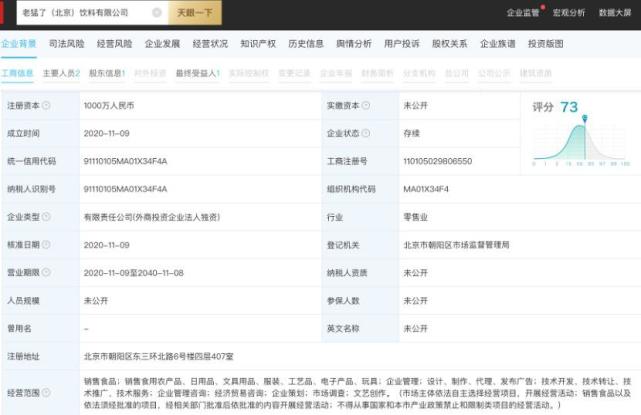This screenshot has height=415, width=641.
Task: Select the 工商信息 sub-tab
Action: [17, 73]
